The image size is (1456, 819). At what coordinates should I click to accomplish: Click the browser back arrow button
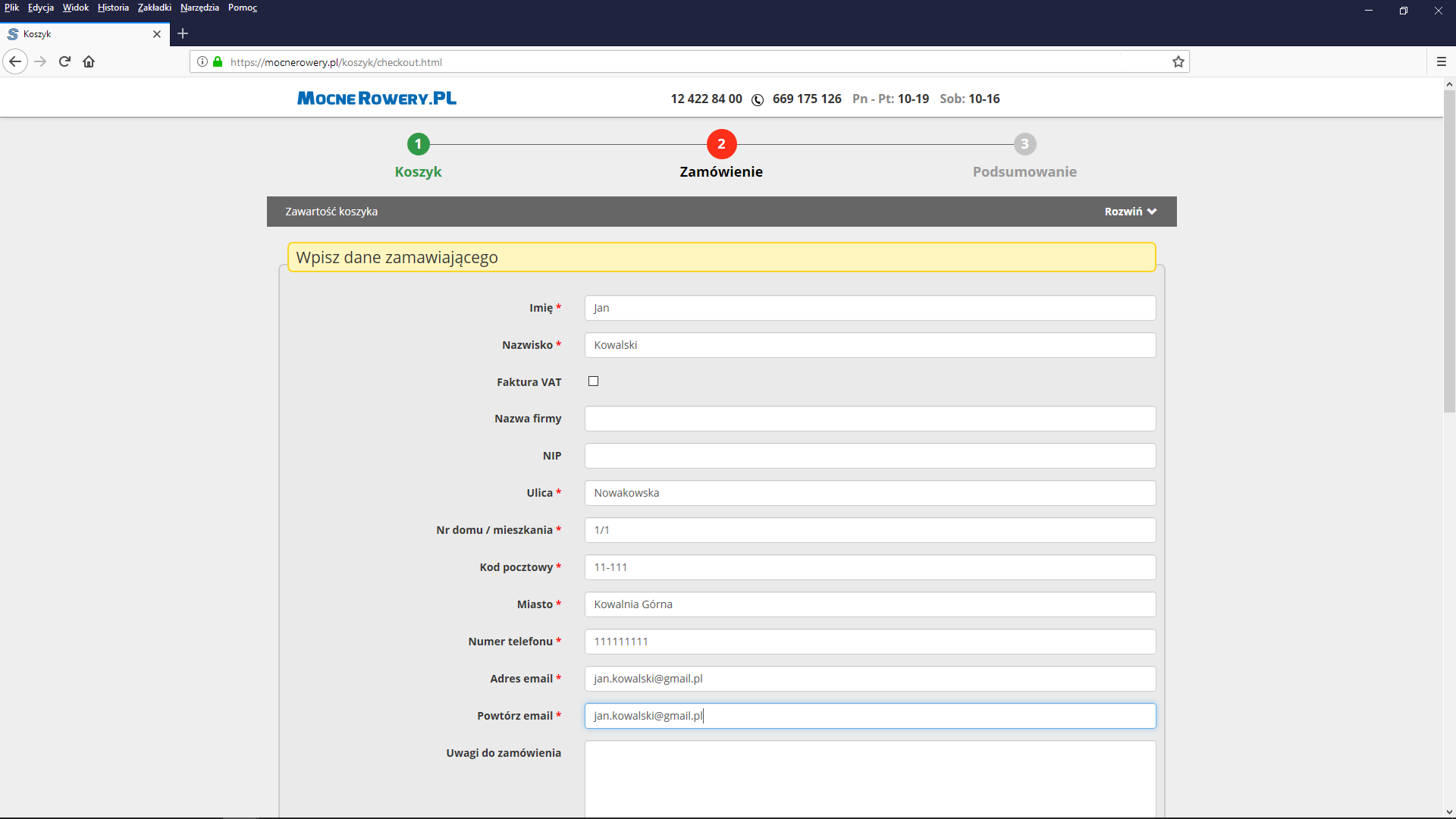[x=15, y=61]
